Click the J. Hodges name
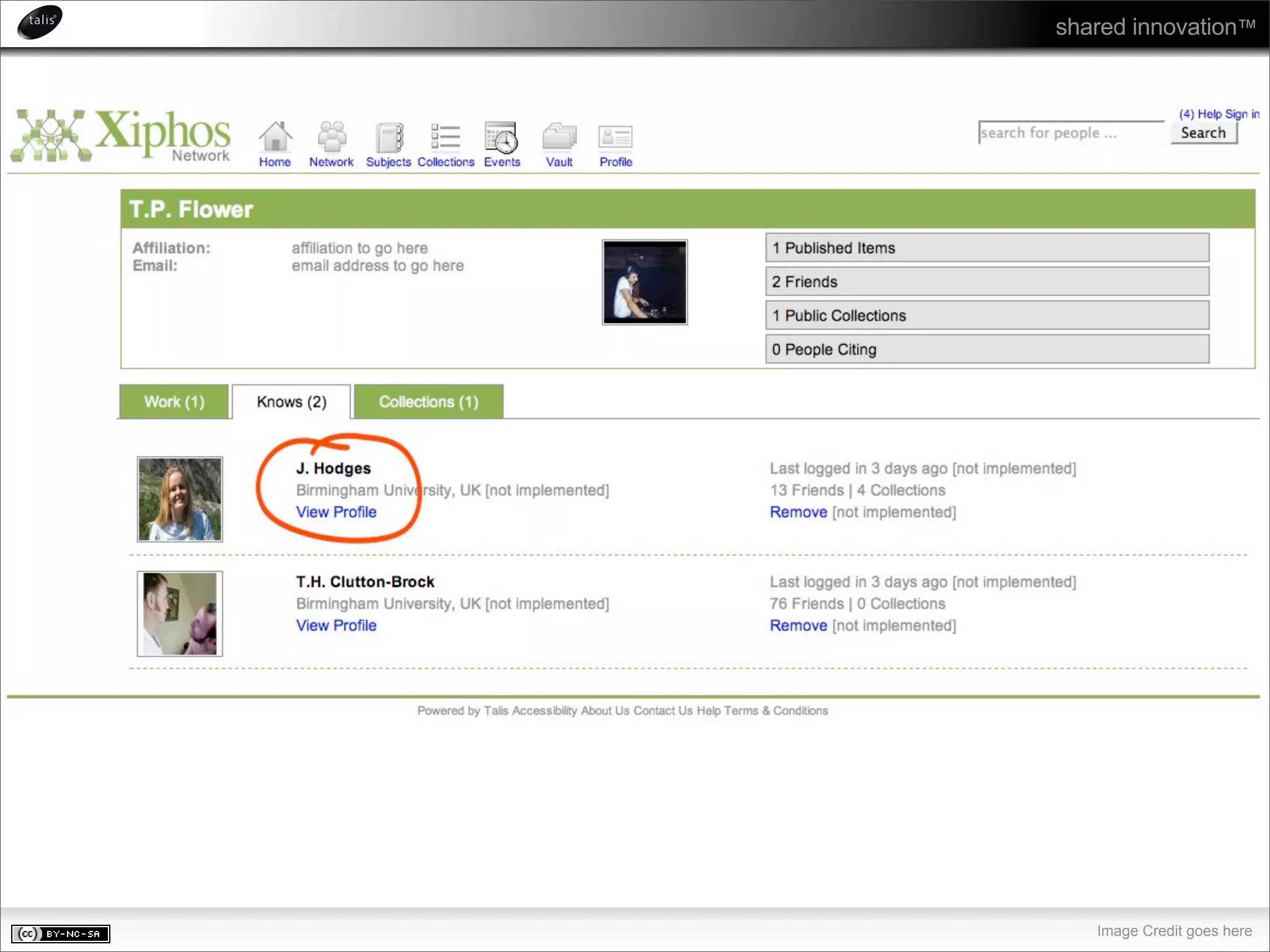This screenshot has width=1270, height=952. [334, 469]
